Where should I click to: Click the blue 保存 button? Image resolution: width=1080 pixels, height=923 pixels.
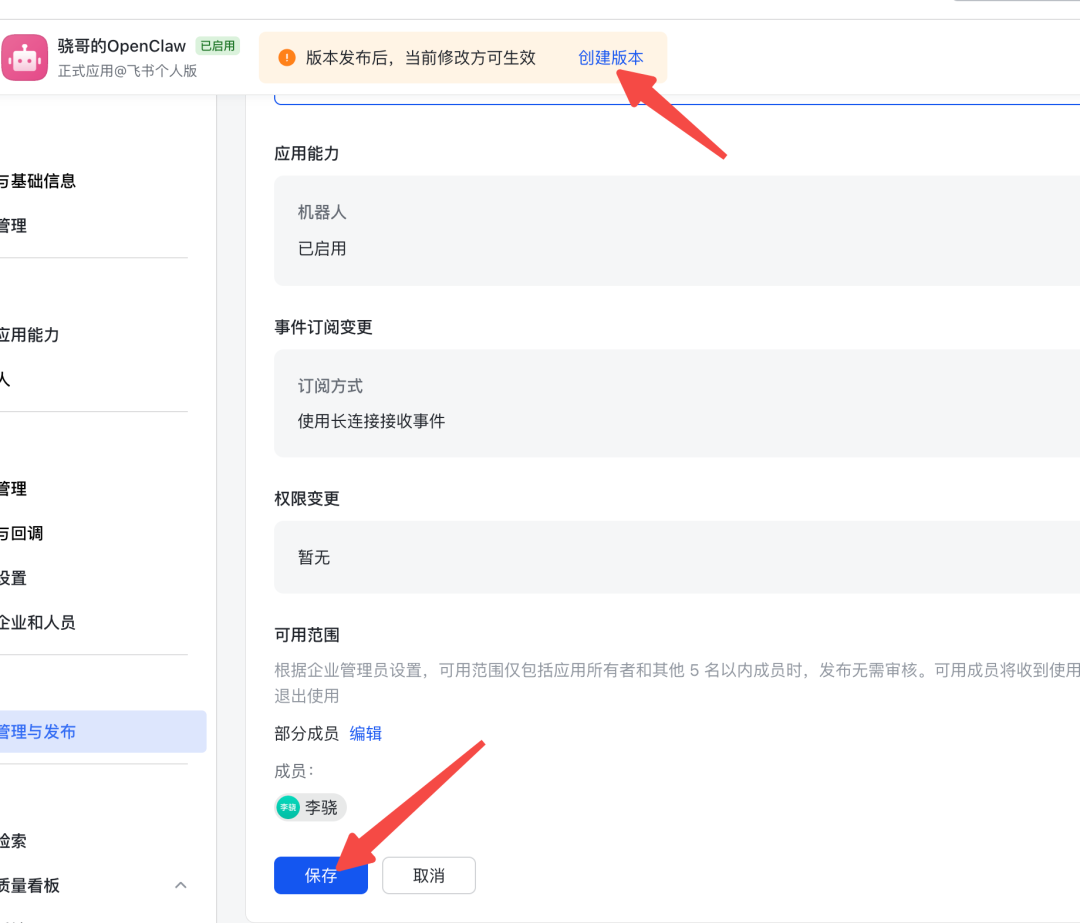click(x=320, y=875)
